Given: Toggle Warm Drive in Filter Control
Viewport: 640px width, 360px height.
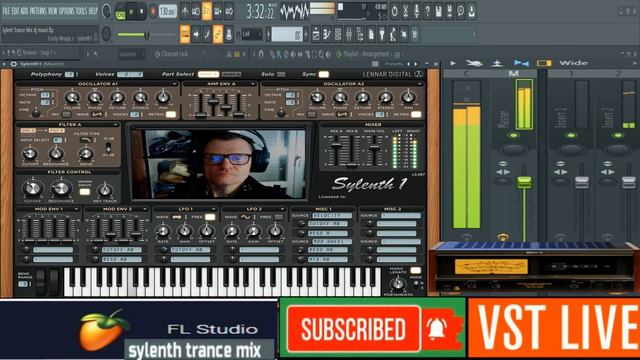Looking at the screenshot, I should pyautogui.click(x=85, y=191).
